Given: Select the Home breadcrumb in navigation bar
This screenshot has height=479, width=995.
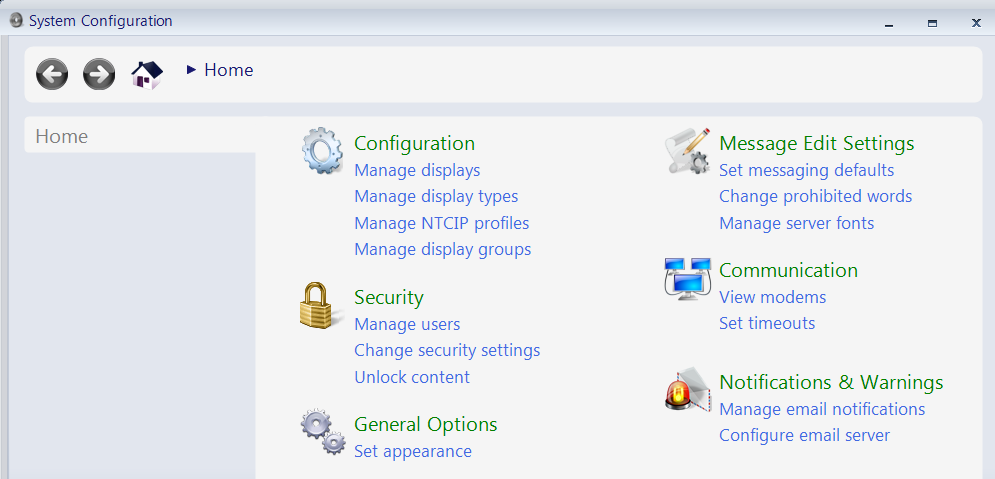Looking at the screenshot, I should click(x=228, y=70).
